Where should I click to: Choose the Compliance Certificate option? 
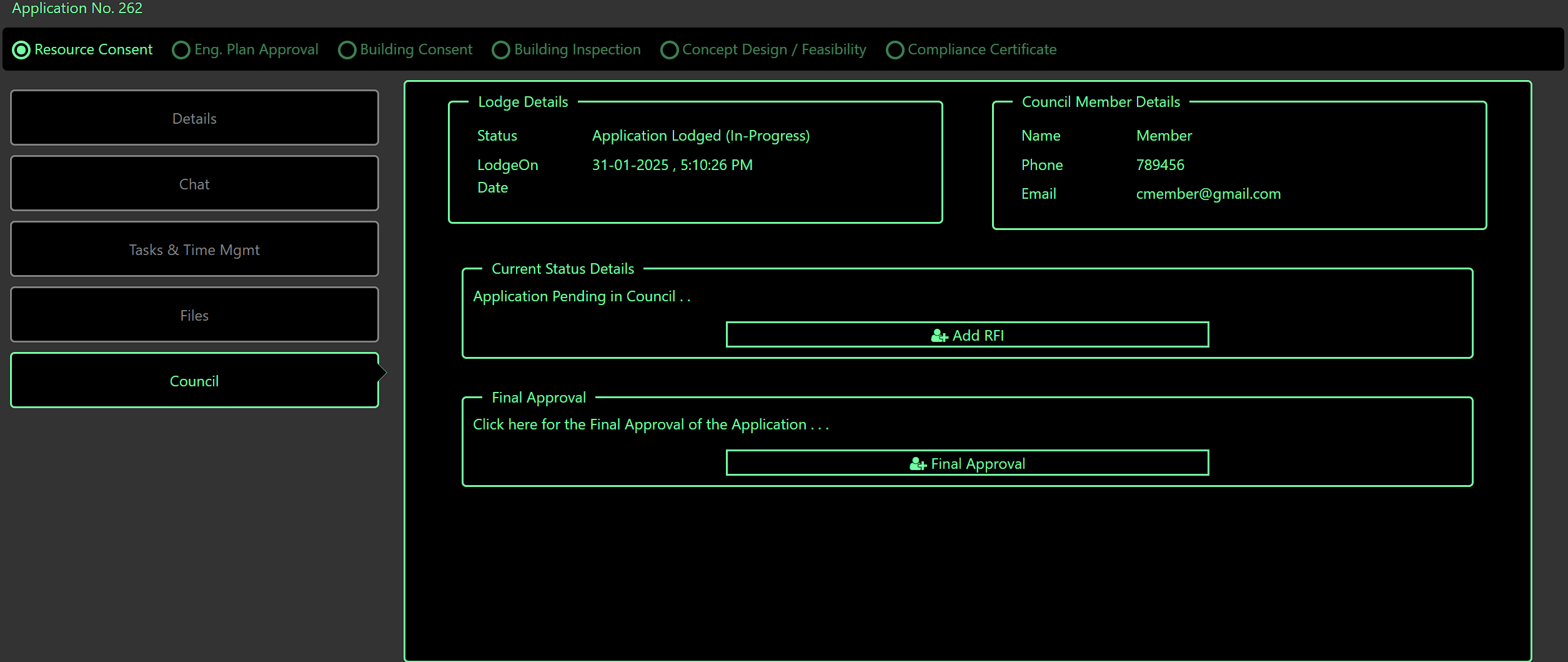point(895,49)
